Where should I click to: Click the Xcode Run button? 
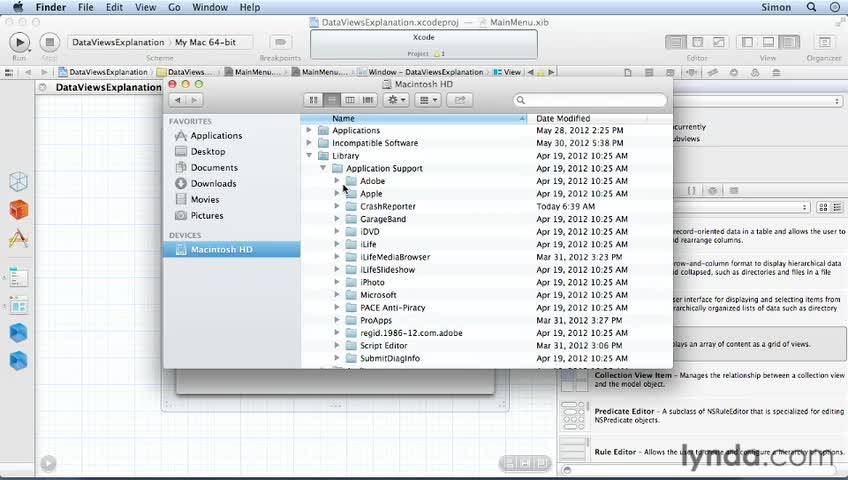[19, 42]
